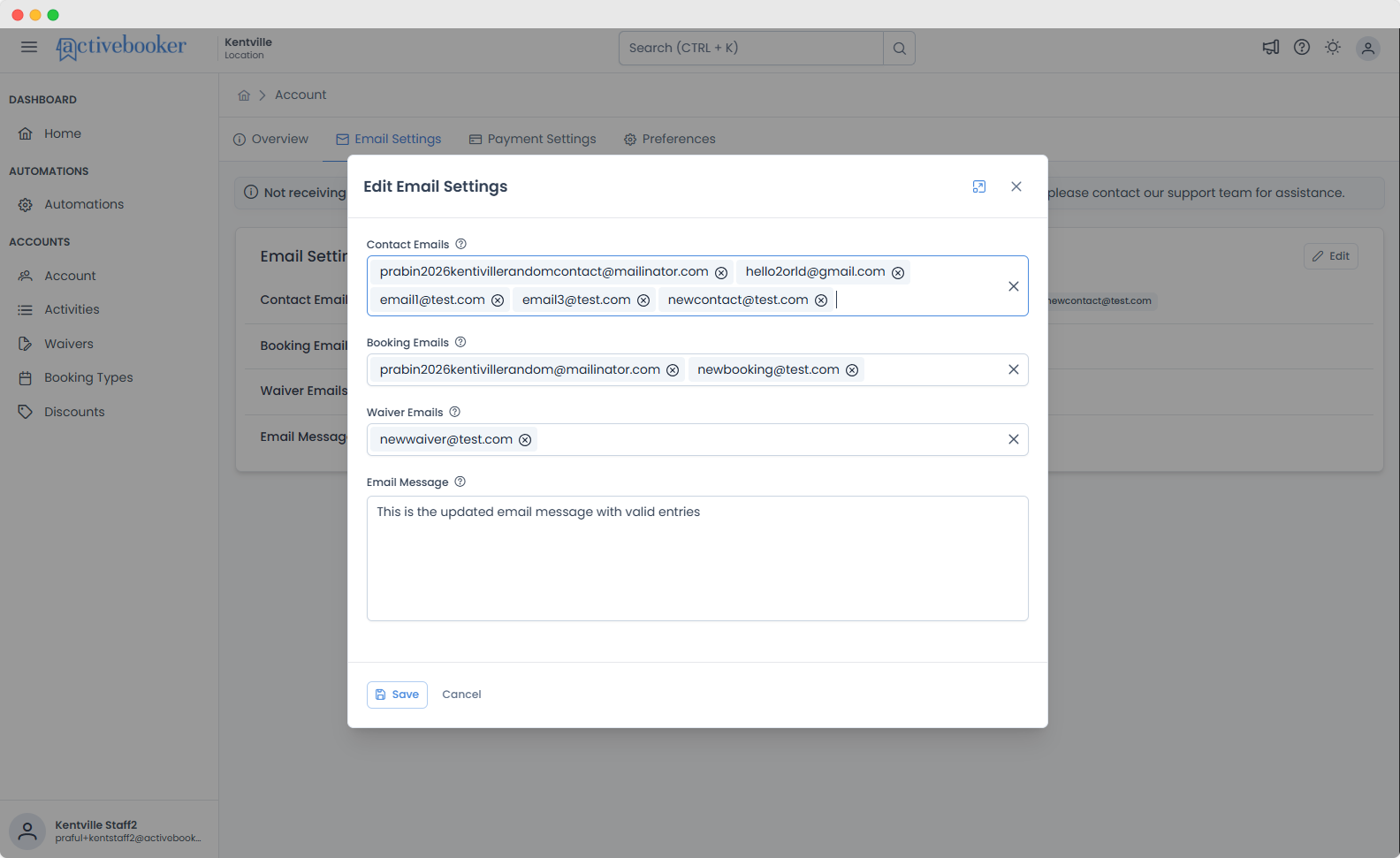
Task: Remove newcontact@test.com chip
Action: tap(821, 300)
